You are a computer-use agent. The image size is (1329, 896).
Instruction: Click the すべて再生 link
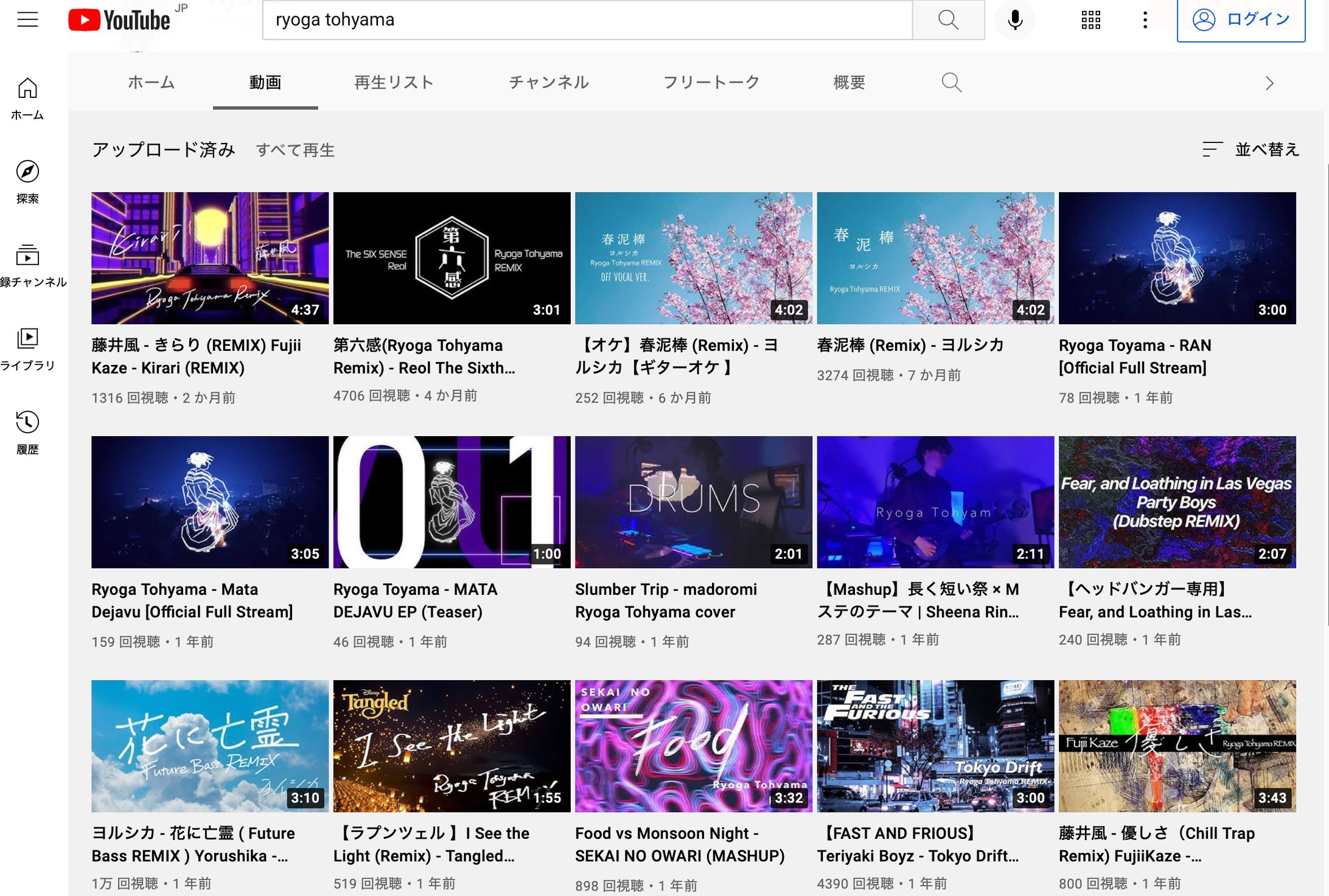[295, 150]
